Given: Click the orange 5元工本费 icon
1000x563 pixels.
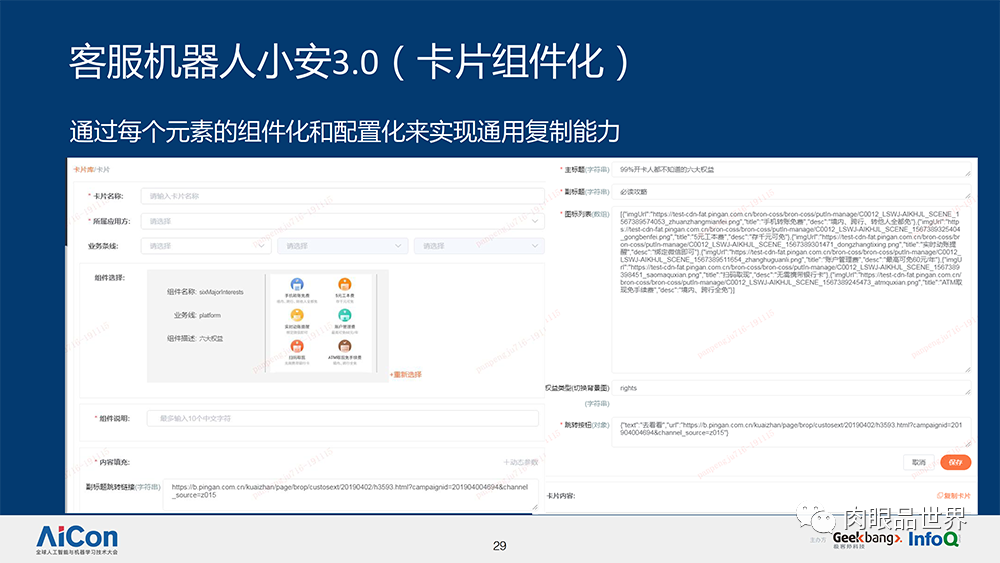Looking at the screenshot, I should click(344, 284).
